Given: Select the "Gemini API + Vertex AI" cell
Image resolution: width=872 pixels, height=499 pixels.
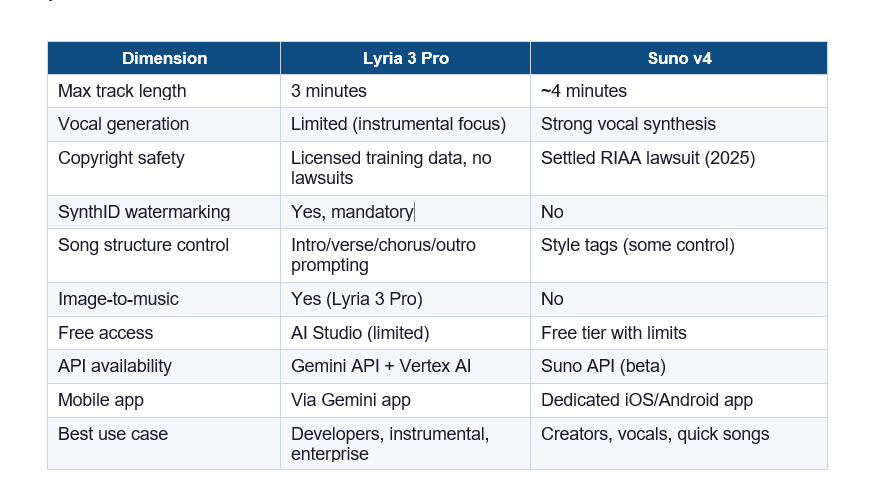Looking at the screenshot, I should coord(381,366).
